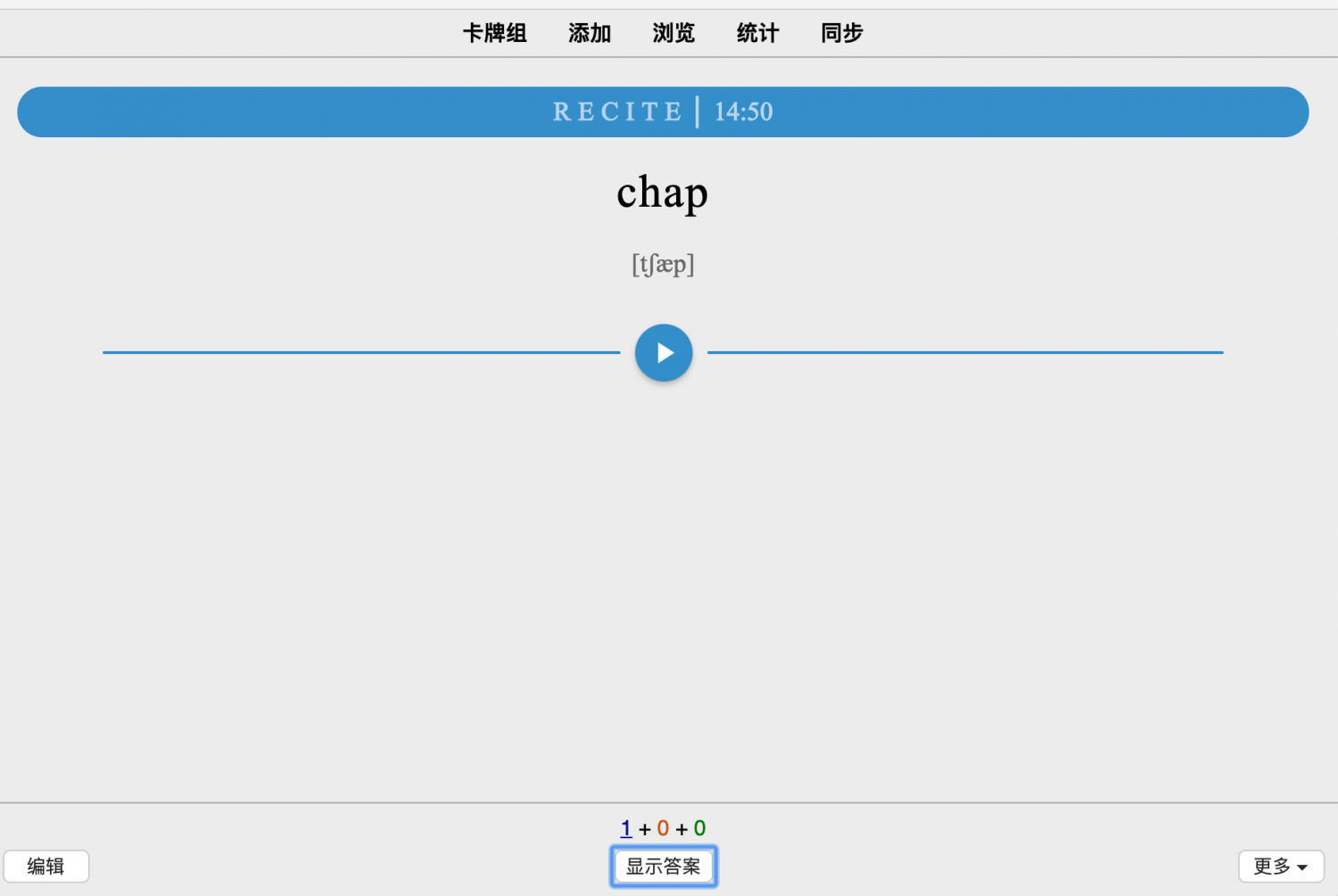
Task: Play the audio pronunciation of chap
Action: click(664, 353)
